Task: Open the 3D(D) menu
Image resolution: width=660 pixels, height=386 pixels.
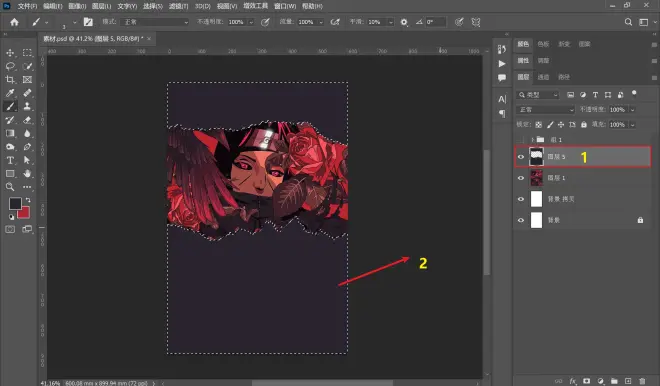Action: [202, 6]
